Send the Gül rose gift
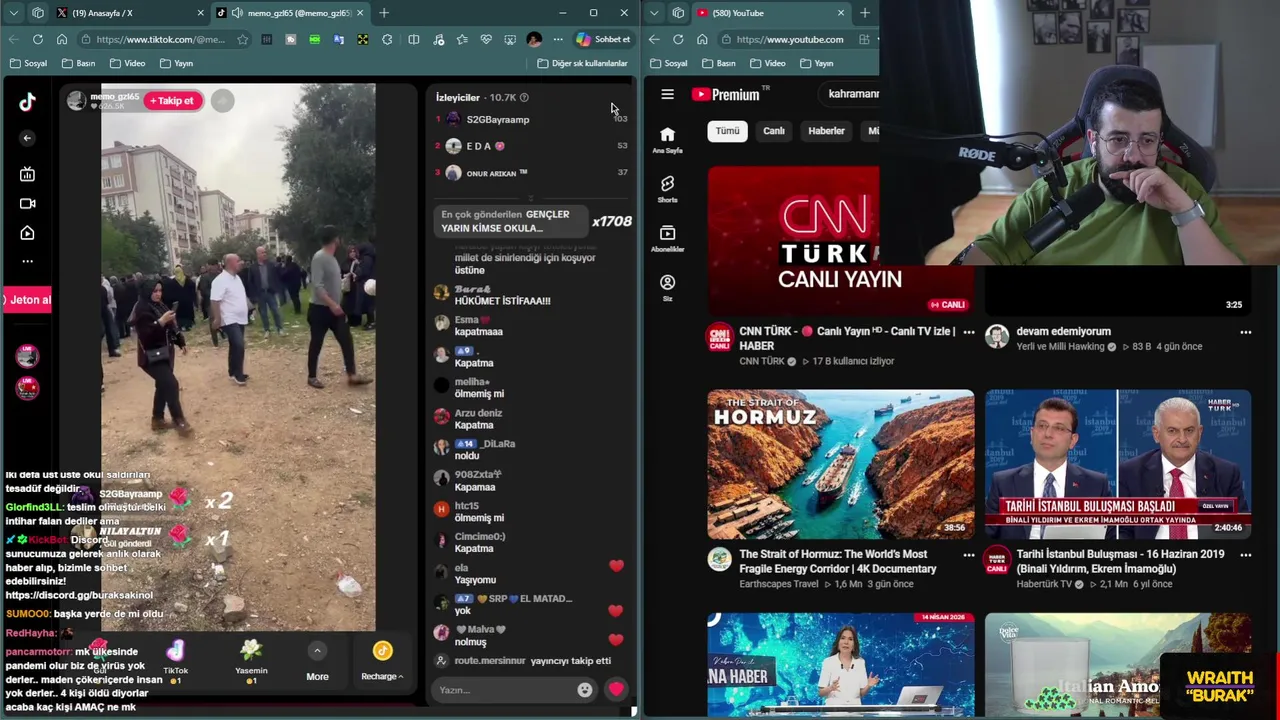The image size is (1280, 720). pyautogui.click(x=99, y=662)
